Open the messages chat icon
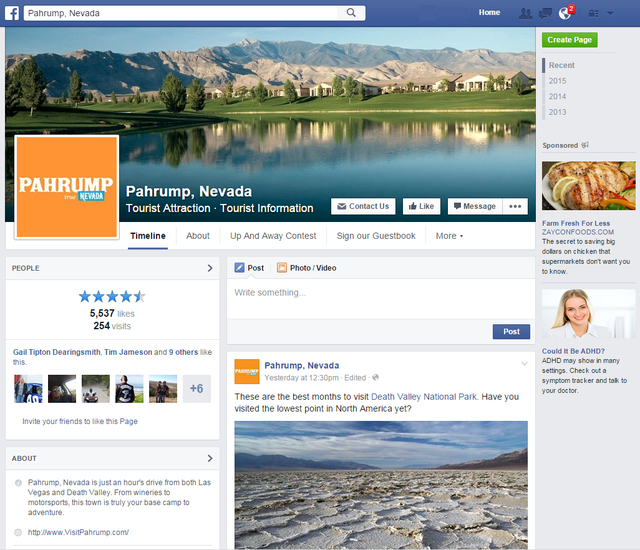640x550 pixels. 545,13
